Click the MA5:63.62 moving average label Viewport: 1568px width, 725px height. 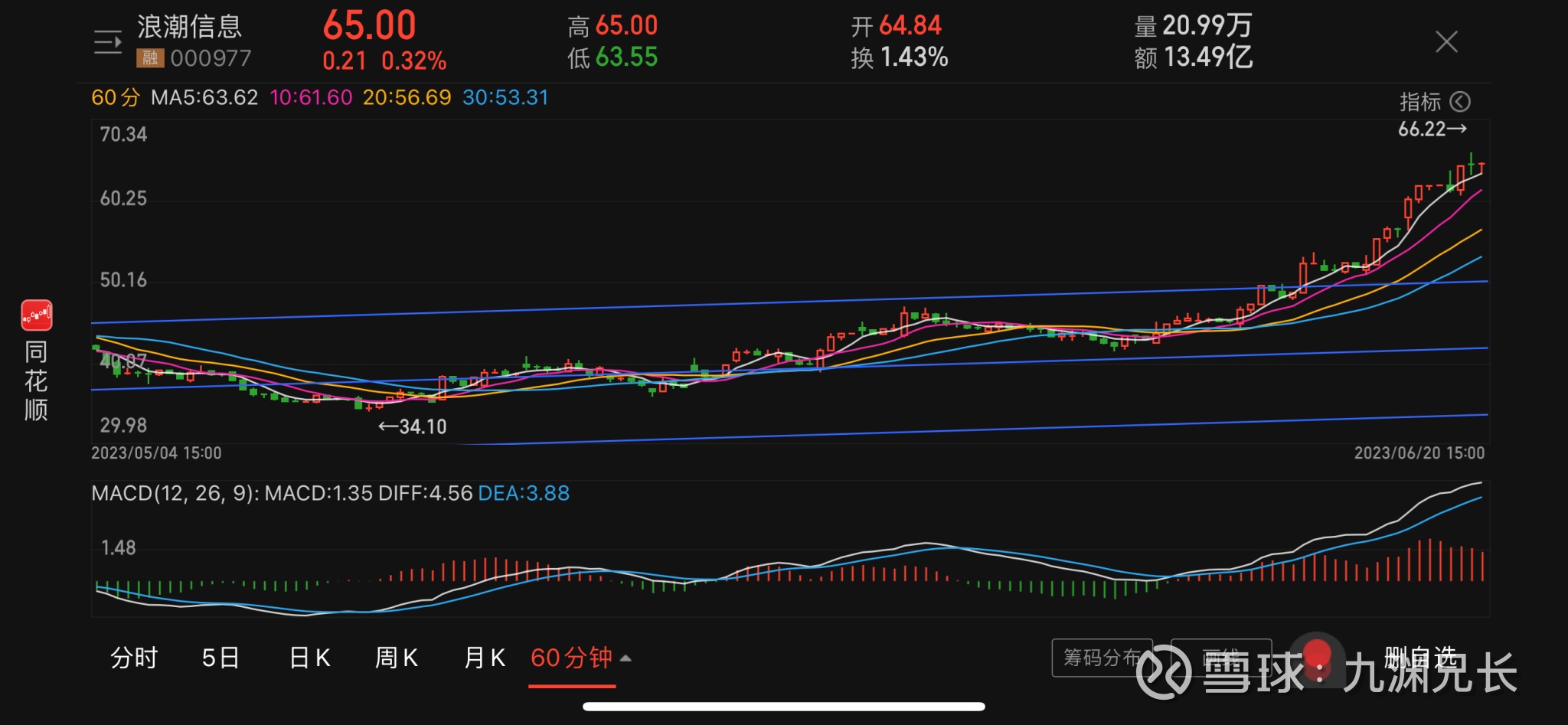coord(204,98)
